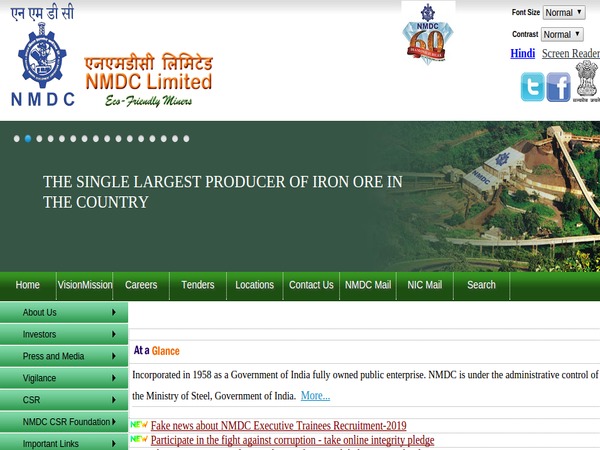Expand the Investors sidebar menu
The width and height of the screenshot is (600, 450).
coord(65,334)
